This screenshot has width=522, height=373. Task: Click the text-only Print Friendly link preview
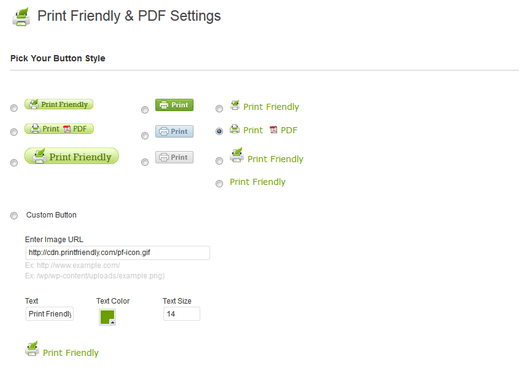point(258,182)
